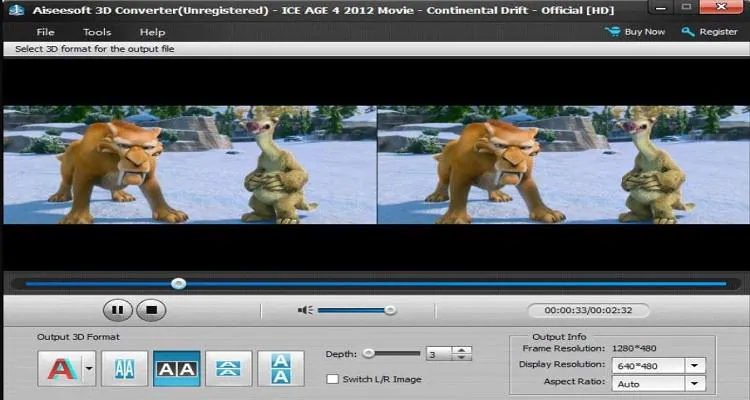Viewport: 750px width, 400px height.
Task: Click the left-eye video preview image
Action: tap(190, 165)
